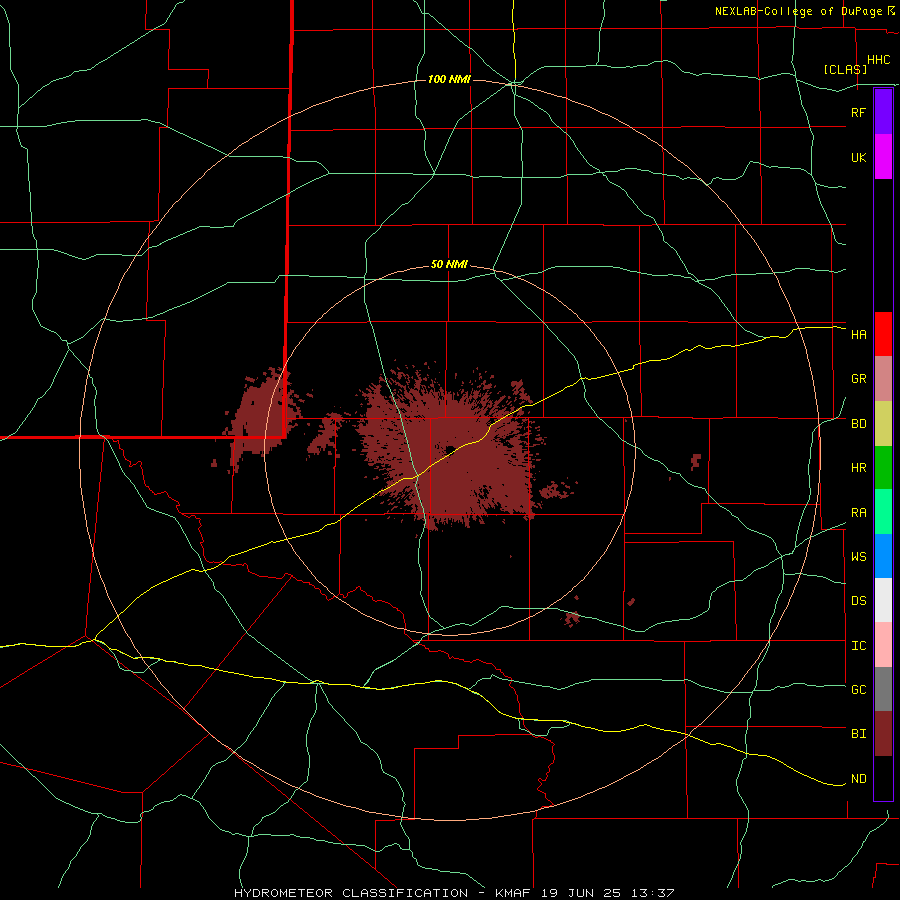Click the "RF" legend label
Screen dimensions: 900x900
point(858,112)
